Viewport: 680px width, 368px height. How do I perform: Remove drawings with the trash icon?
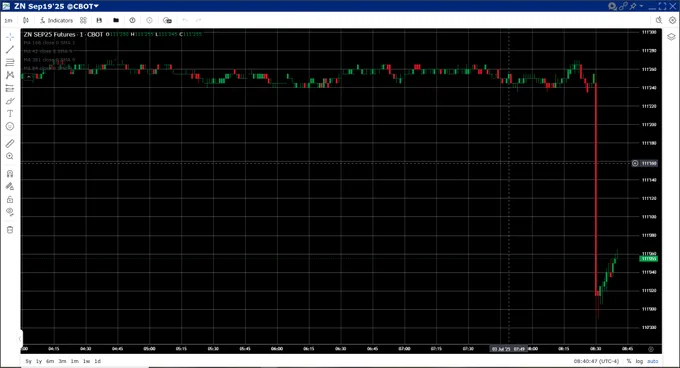tap(10, 230)
